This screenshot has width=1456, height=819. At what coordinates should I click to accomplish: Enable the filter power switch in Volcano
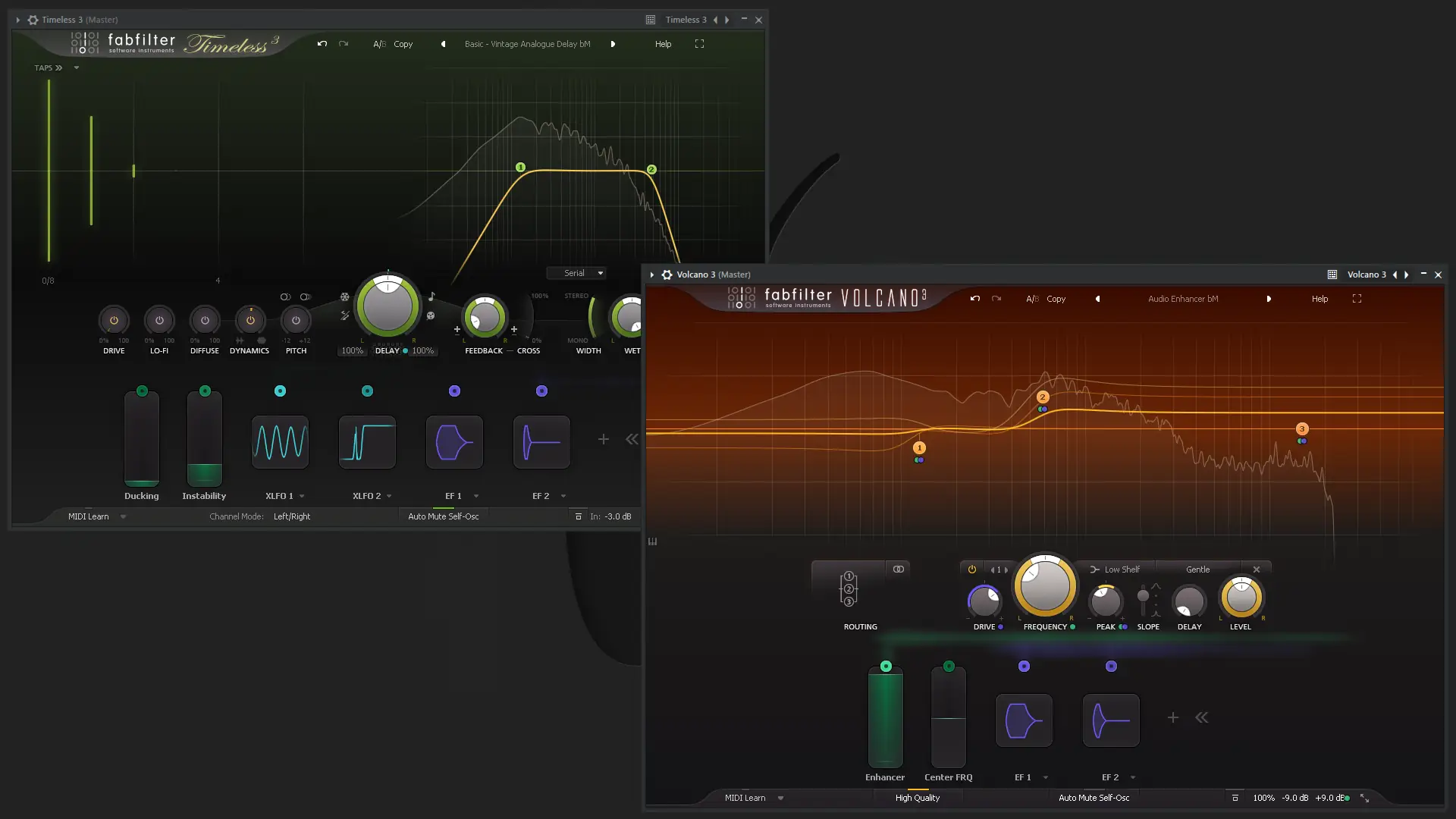pos(971,570)
